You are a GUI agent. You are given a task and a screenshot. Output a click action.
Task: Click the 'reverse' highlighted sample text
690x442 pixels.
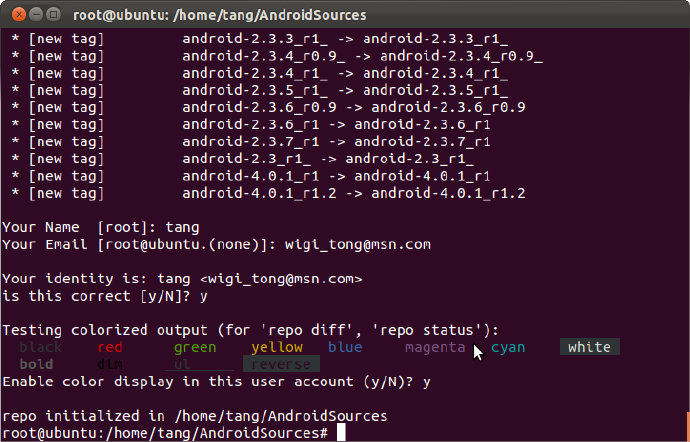tap(281, 364)
